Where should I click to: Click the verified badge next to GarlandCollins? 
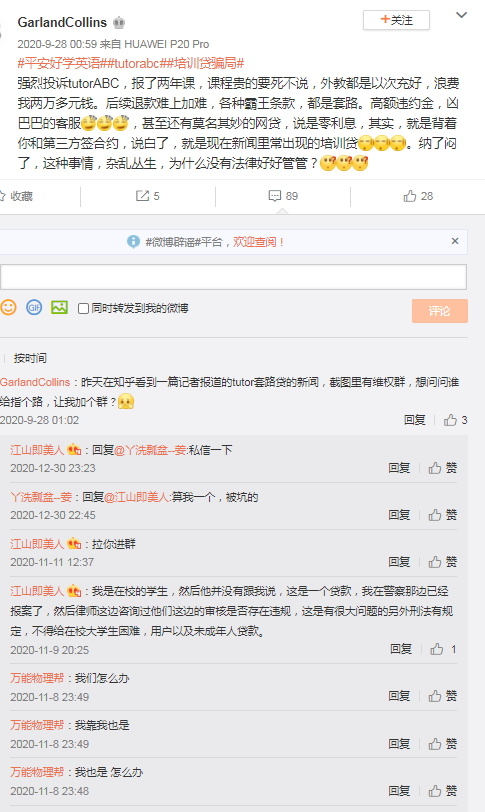(119, 23)
